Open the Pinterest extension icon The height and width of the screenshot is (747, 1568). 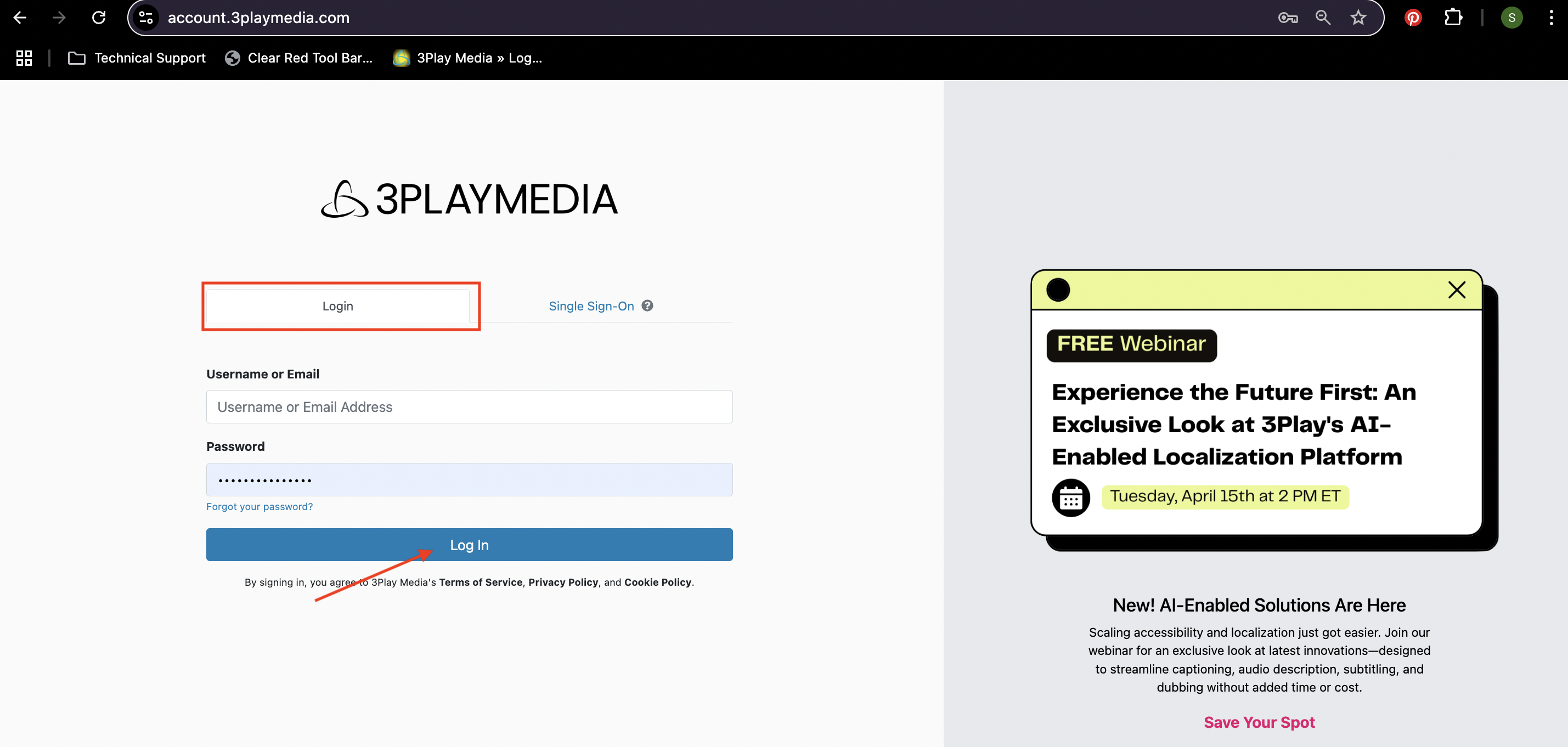coord(1413,18)
